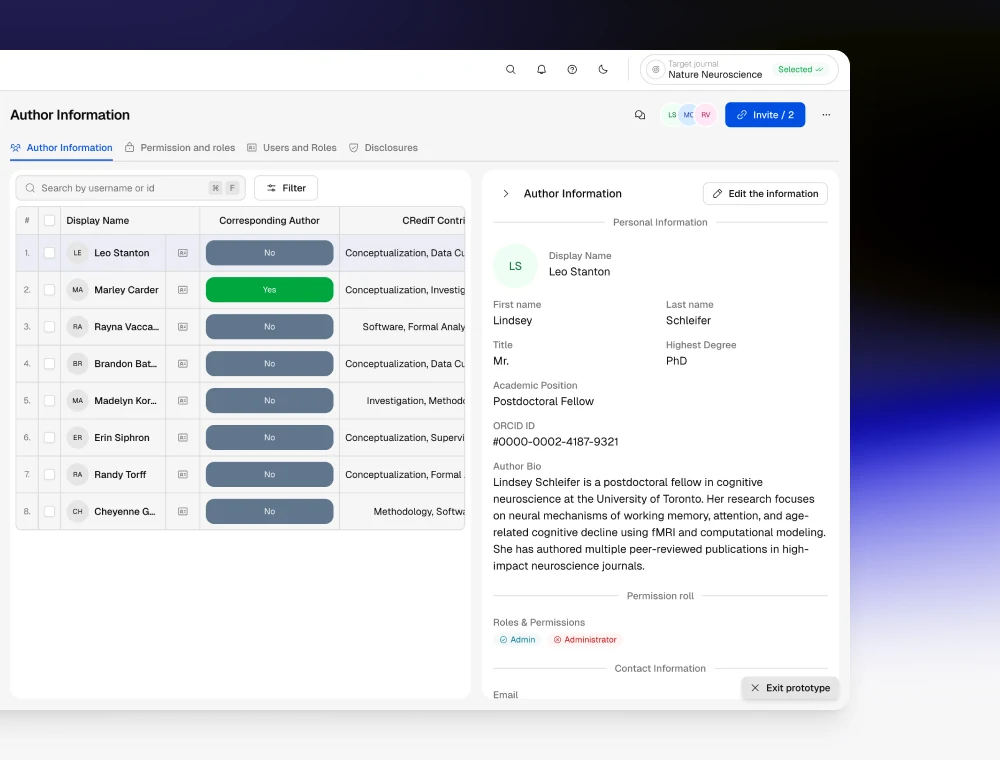Click the Admin role tag
This screenshot has width=1000, height=760.
tap(517, 640)
